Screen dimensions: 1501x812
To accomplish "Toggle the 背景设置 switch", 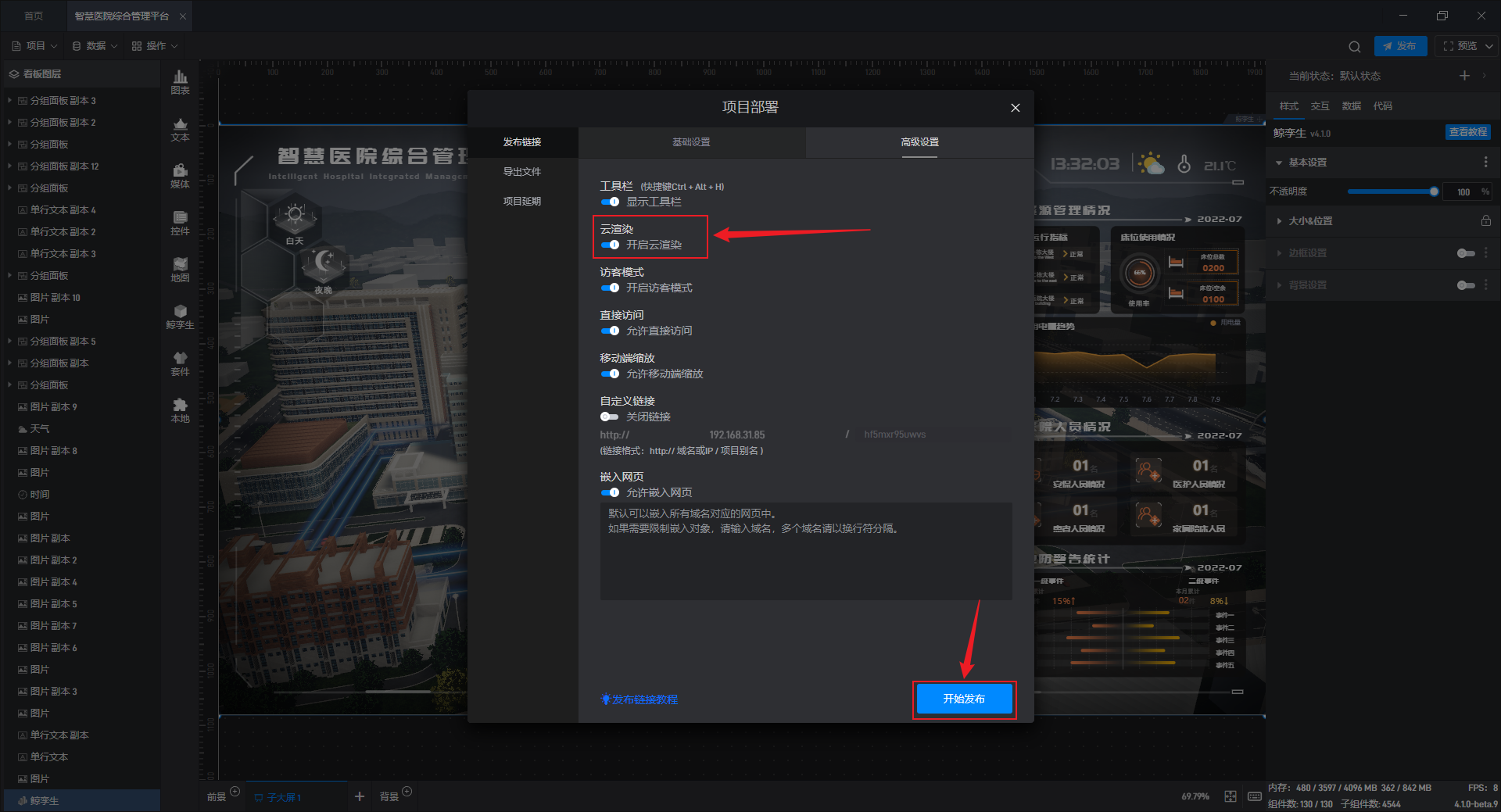I will click(1466, 285).
